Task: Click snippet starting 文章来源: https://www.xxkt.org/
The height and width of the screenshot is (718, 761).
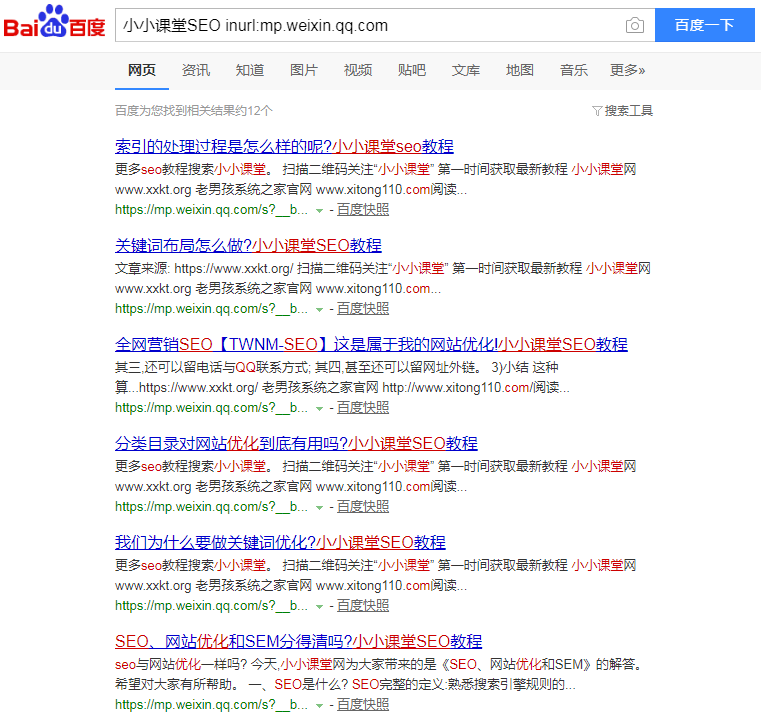Action: [x=382, y=278]
